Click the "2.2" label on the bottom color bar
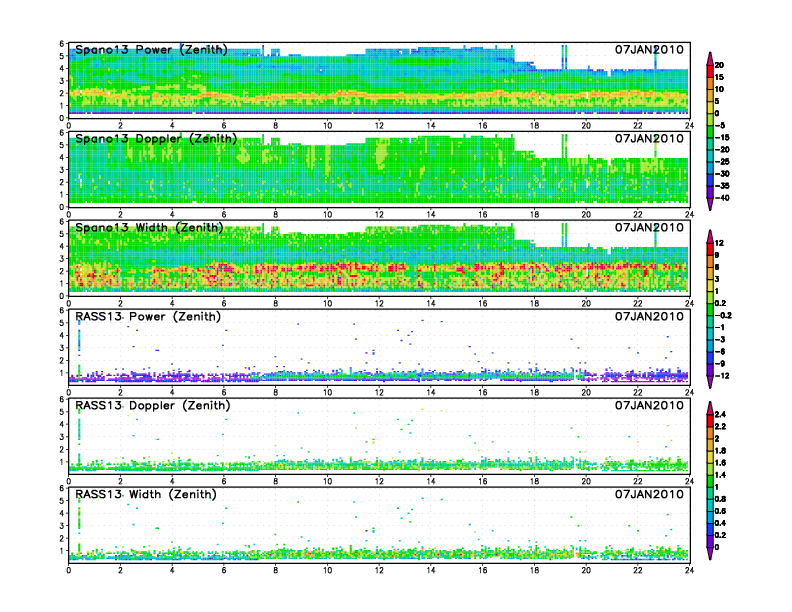This screenshot has height=612, width=792. tap(721, 427)
